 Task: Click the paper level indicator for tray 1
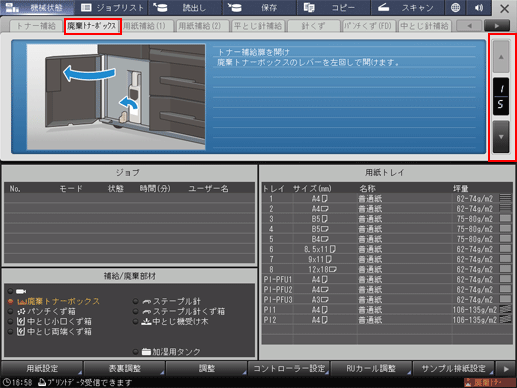point(506,198)
